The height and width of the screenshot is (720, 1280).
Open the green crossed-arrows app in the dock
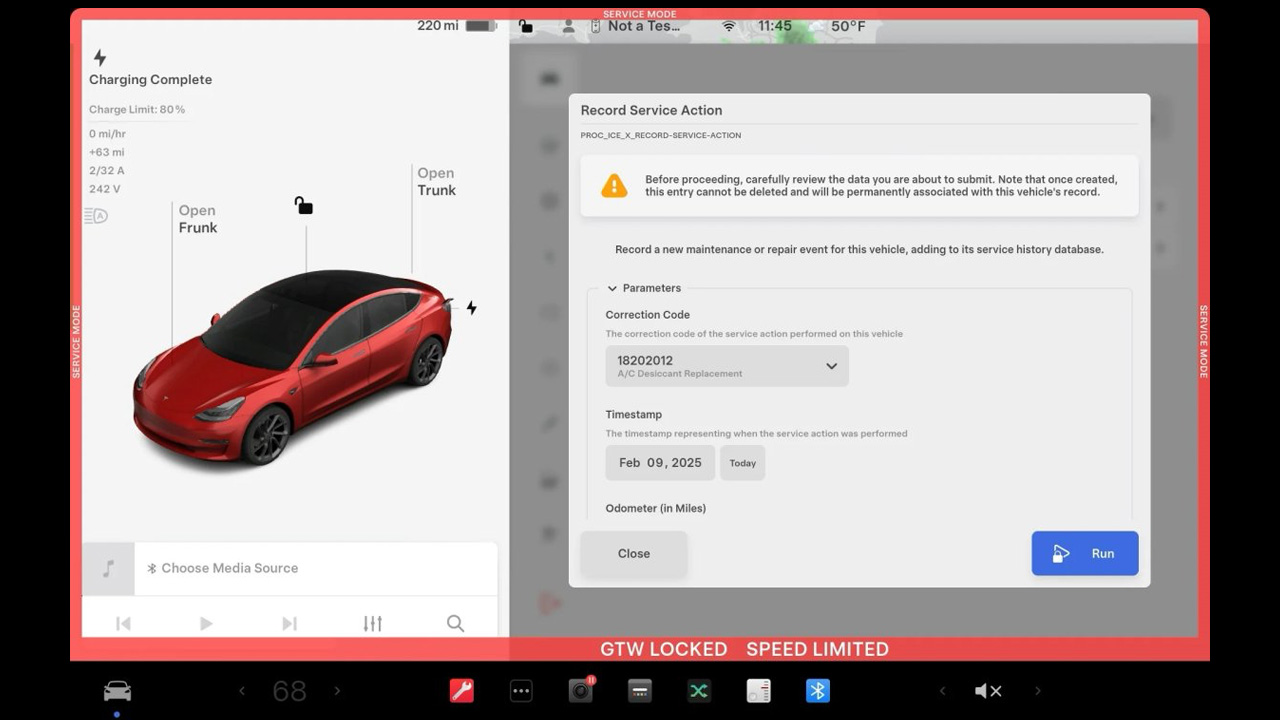pyautogui.click(x=699, y=691)
